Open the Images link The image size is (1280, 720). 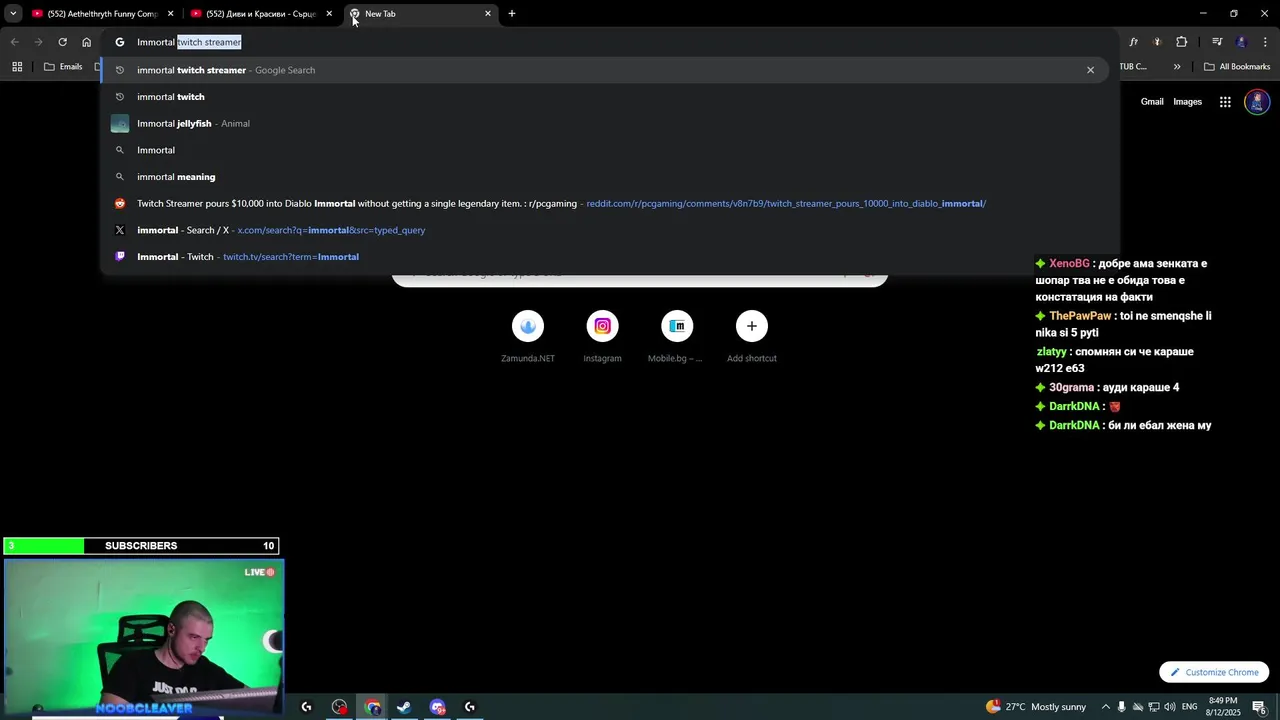point(1187,102)
